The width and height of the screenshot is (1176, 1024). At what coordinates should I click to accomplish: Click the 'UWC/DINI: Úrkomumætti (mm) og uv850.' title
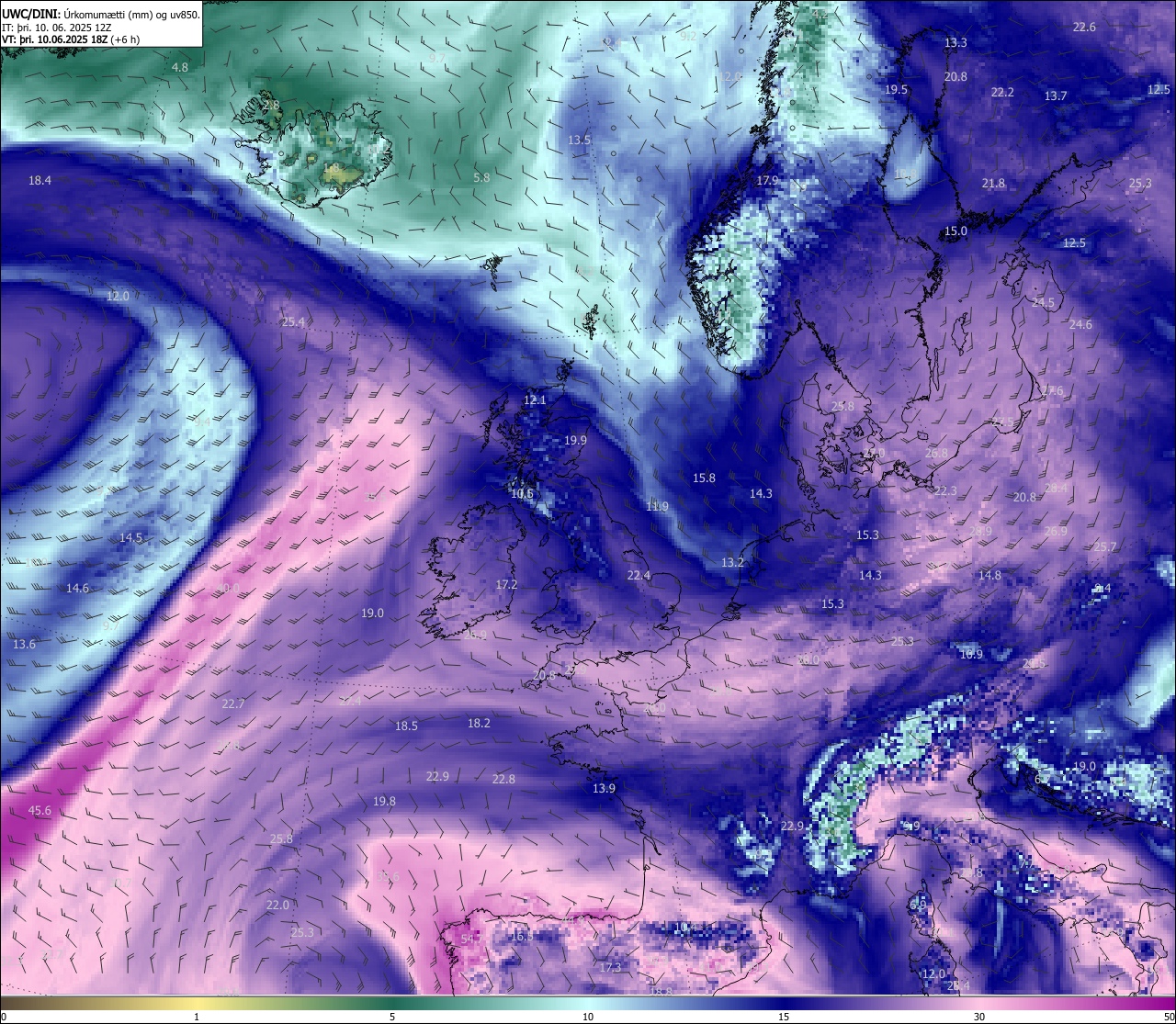[101, 14]
